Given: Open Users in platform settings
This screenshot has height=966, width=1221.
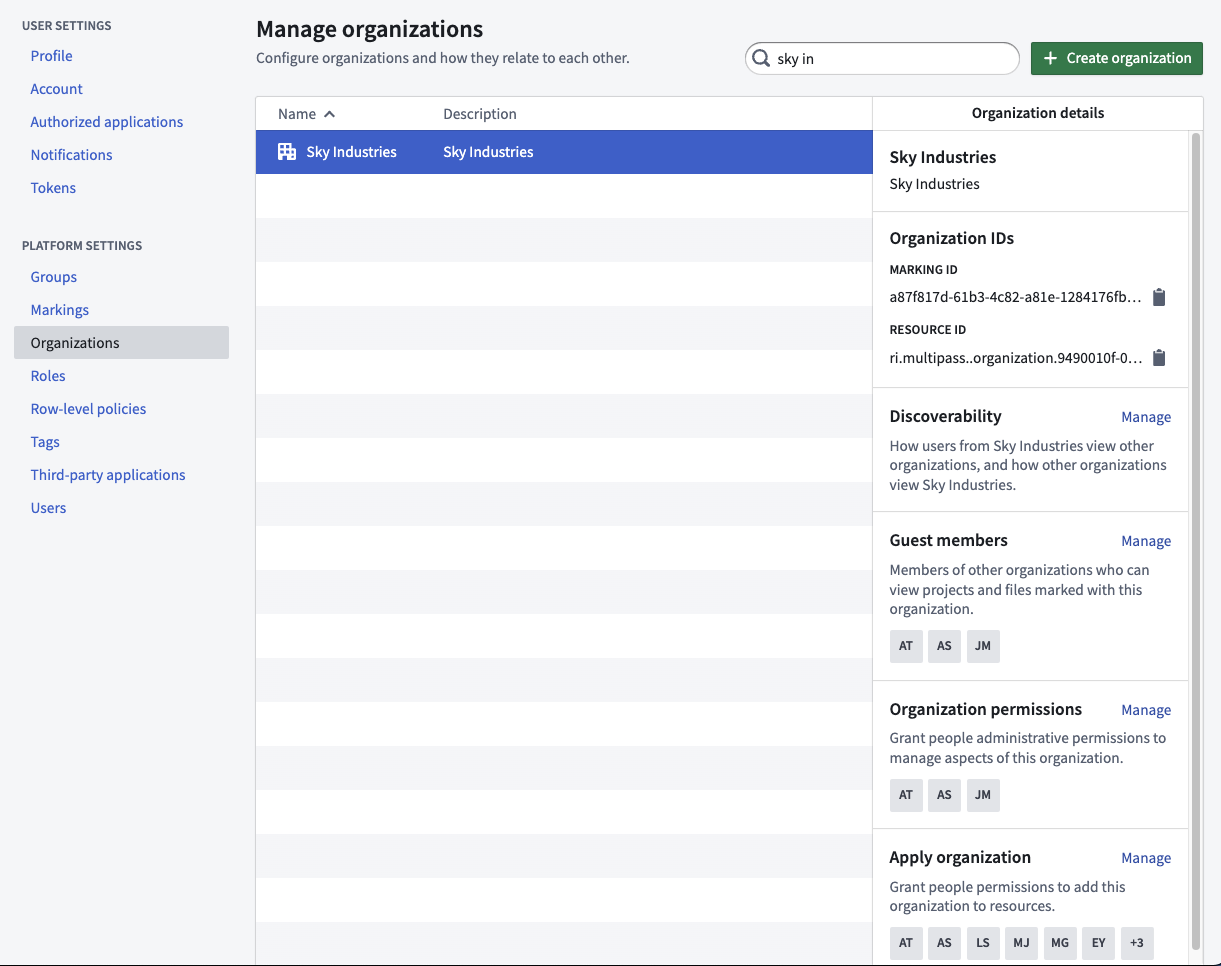Looking at the screenshot, I should 48,508.
